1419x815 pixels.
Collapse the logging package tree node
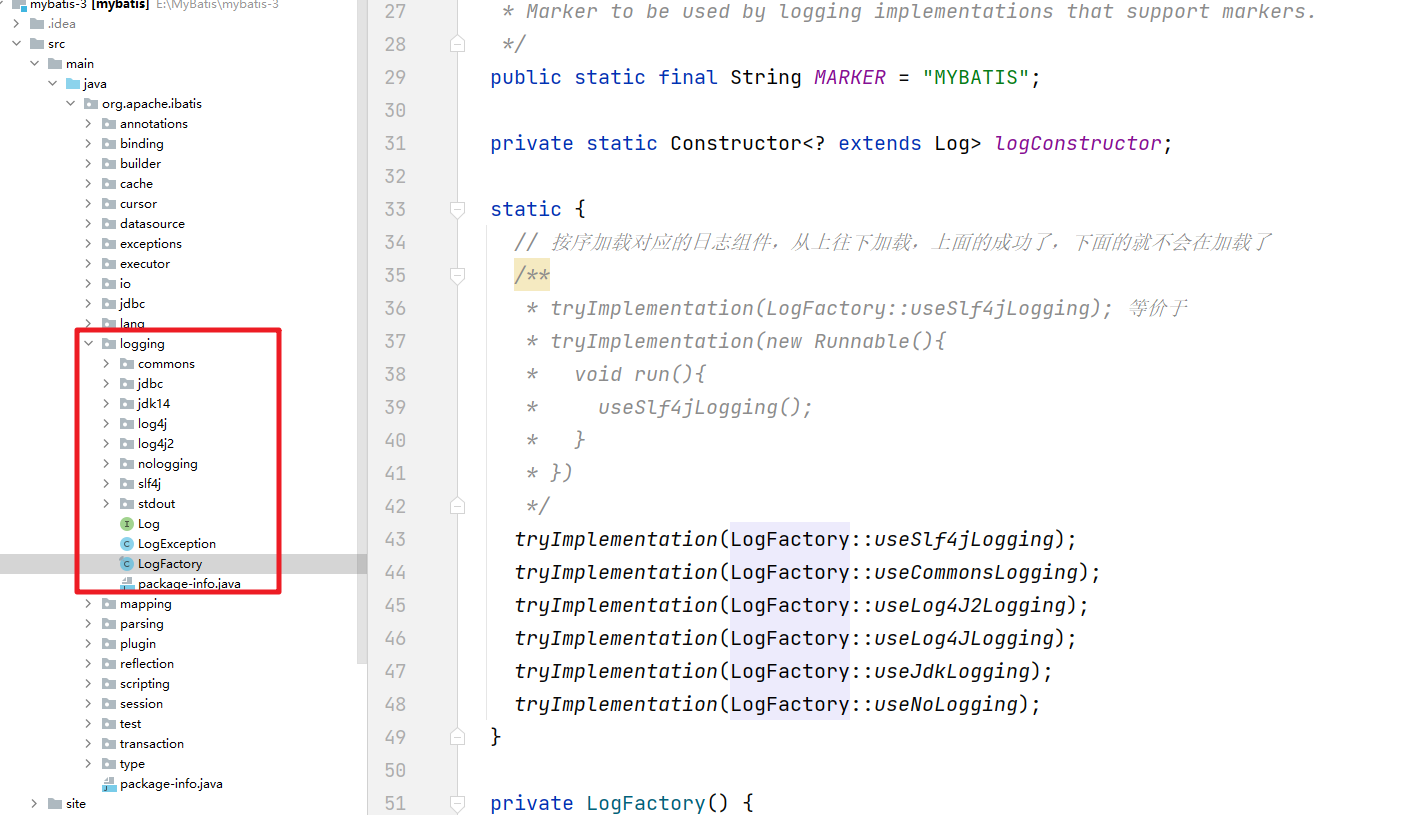pyautogui.click(x=88, y=344)
